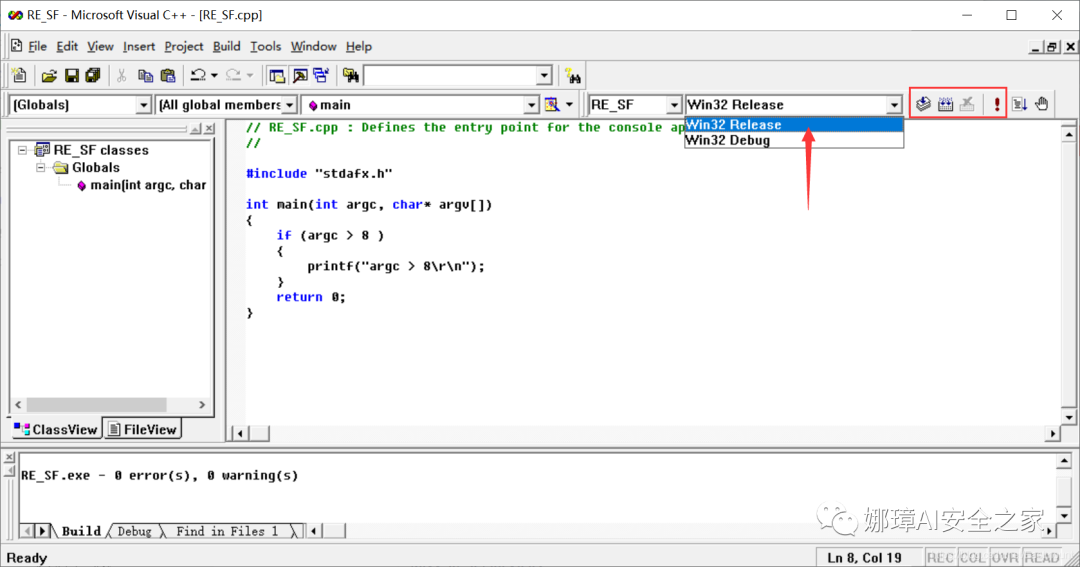Switch to Find in Files 1 tab
This screenshot has height=567, width=1080.
point(227,531)
